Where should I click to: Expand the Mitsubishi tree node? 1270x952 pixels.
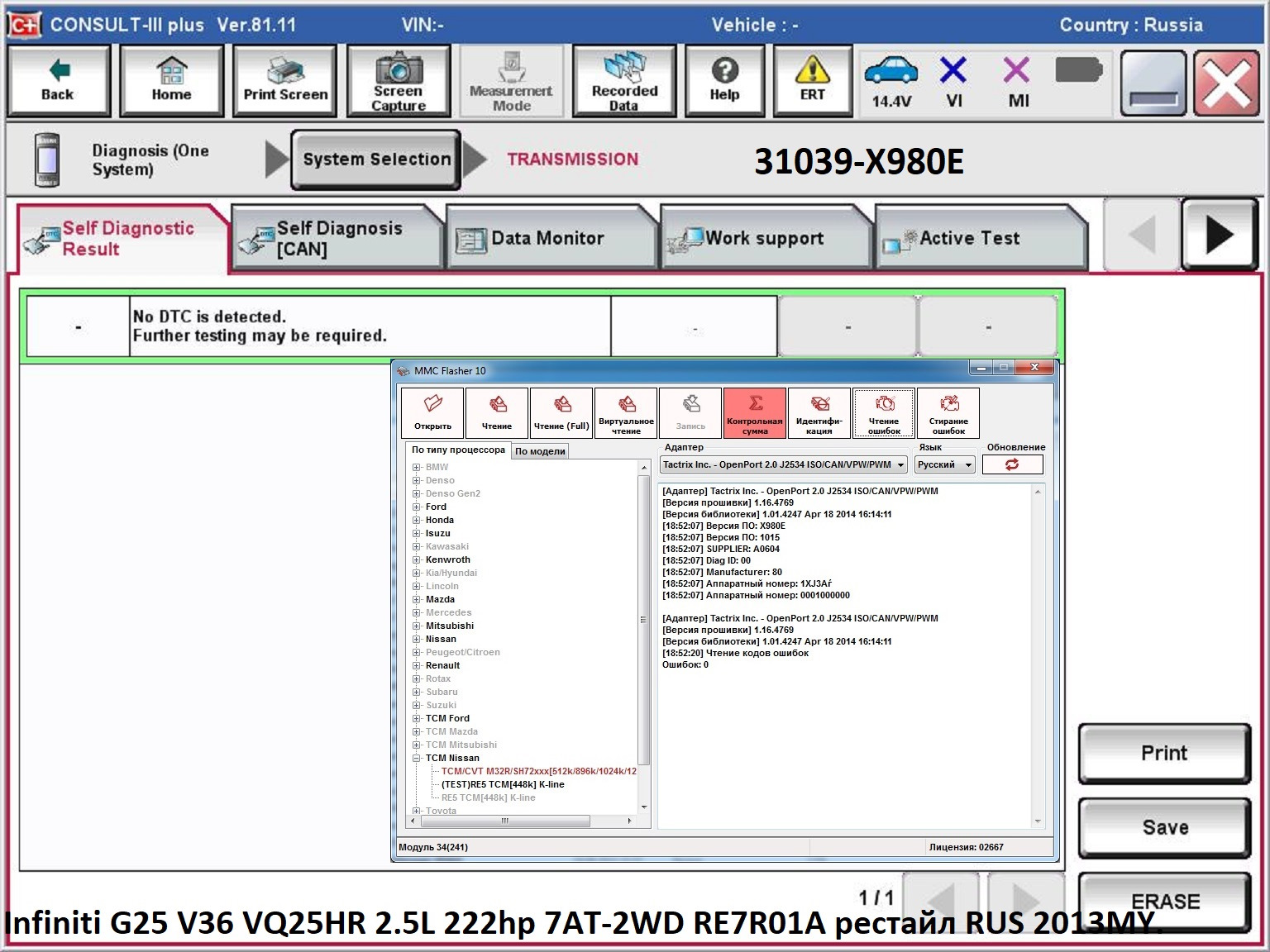pos(417,626)
